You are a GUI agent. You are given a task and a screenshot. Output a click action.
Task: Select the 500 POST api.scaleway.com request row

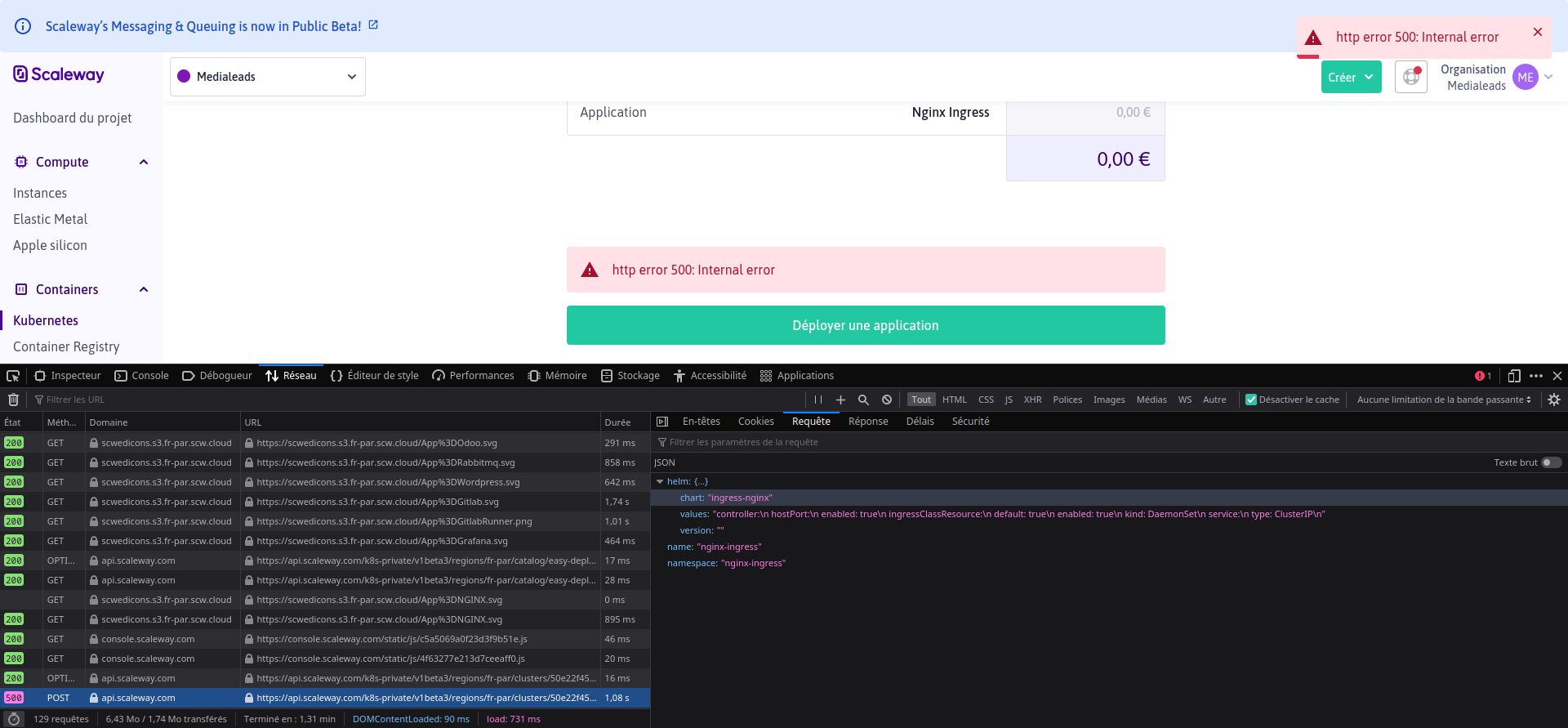325,698
